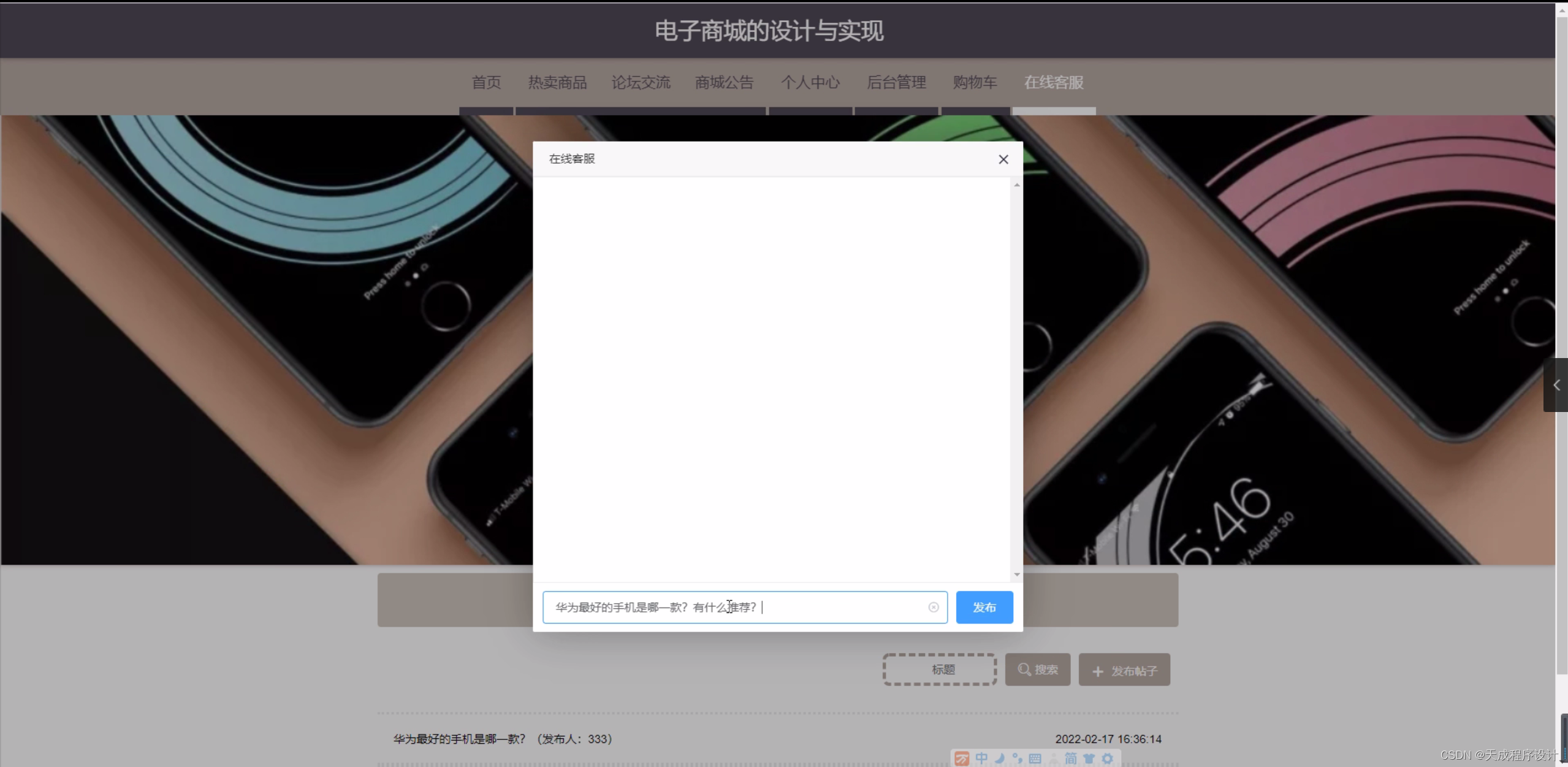Toggle simplified/traditional with 简 icon
The height and width of the screenshot is (767, 1568).
pyautogui.click(x=1071, y=758)
